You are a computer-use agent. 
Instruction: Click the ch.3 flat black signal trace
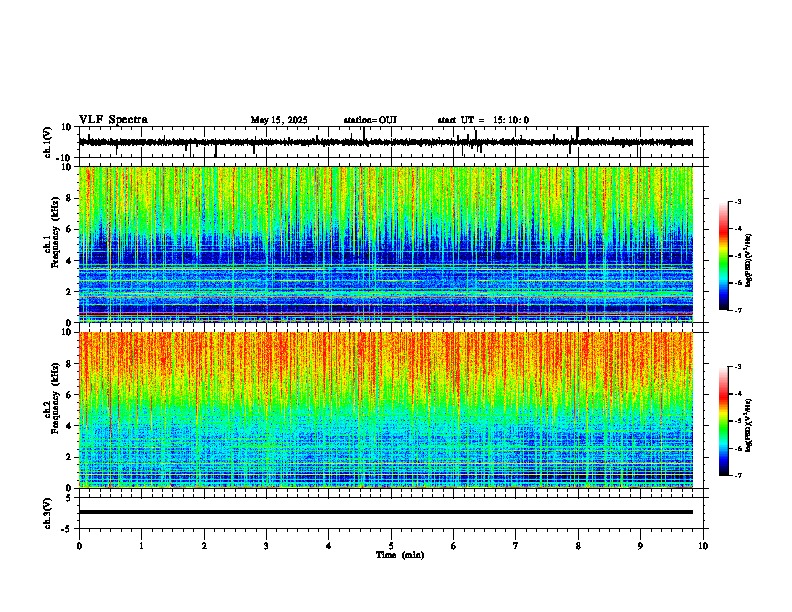[x=386, y=512]
